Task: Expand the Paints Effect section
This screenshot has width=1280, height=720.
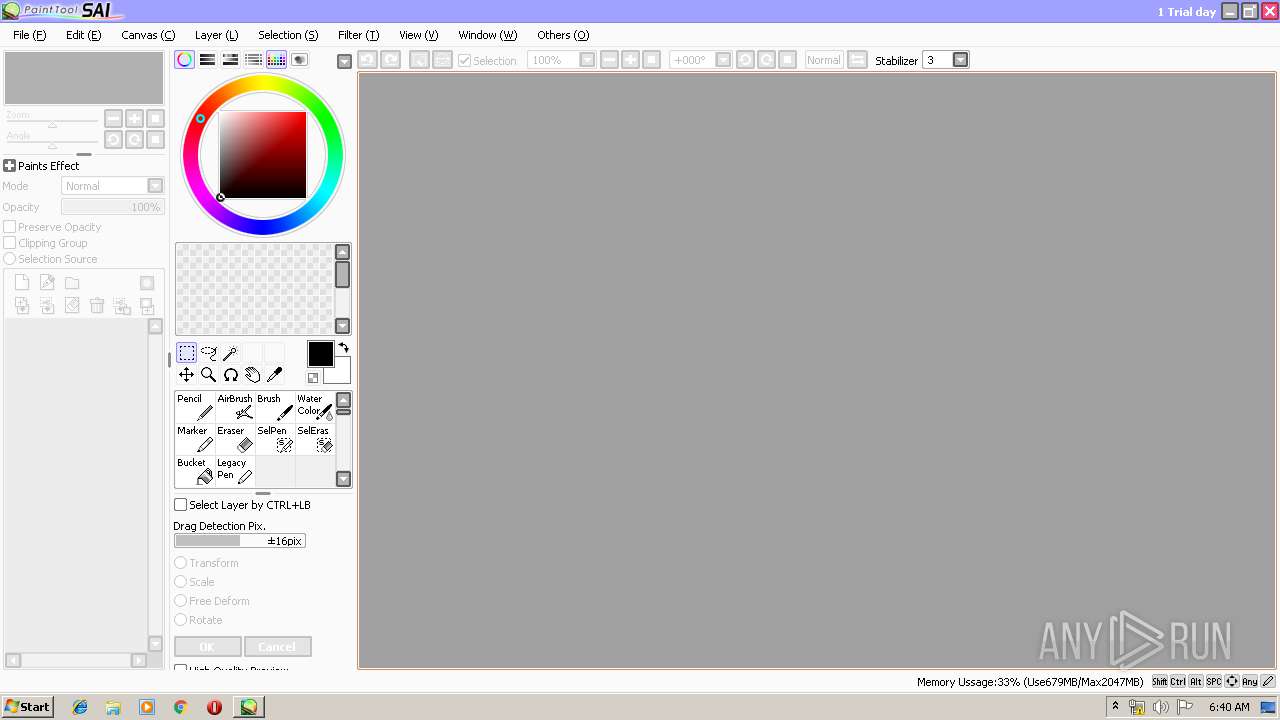Action: tap(9, 166)
